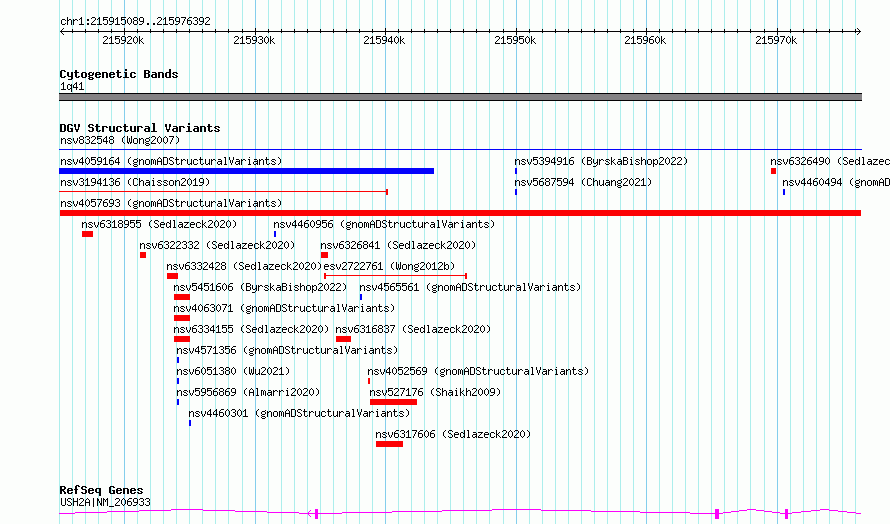
Task: Select the blue nsv4059164 variant bar
Action: pos(246,171)
